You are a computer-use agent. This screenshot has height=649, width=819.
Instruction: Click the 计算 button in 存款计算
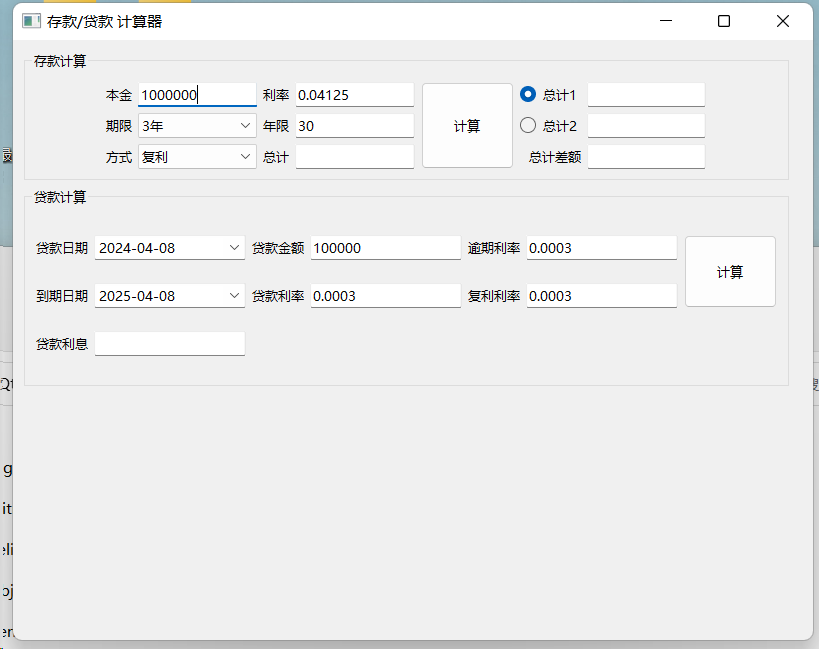click(x=467, y=126)
